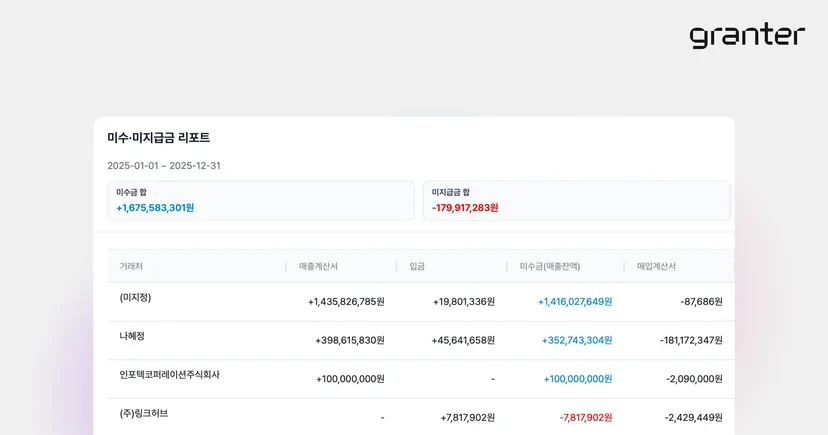Click the granter logo
Image resolution: width=828 pixels, height=435 pixels.
click(747, 36)
